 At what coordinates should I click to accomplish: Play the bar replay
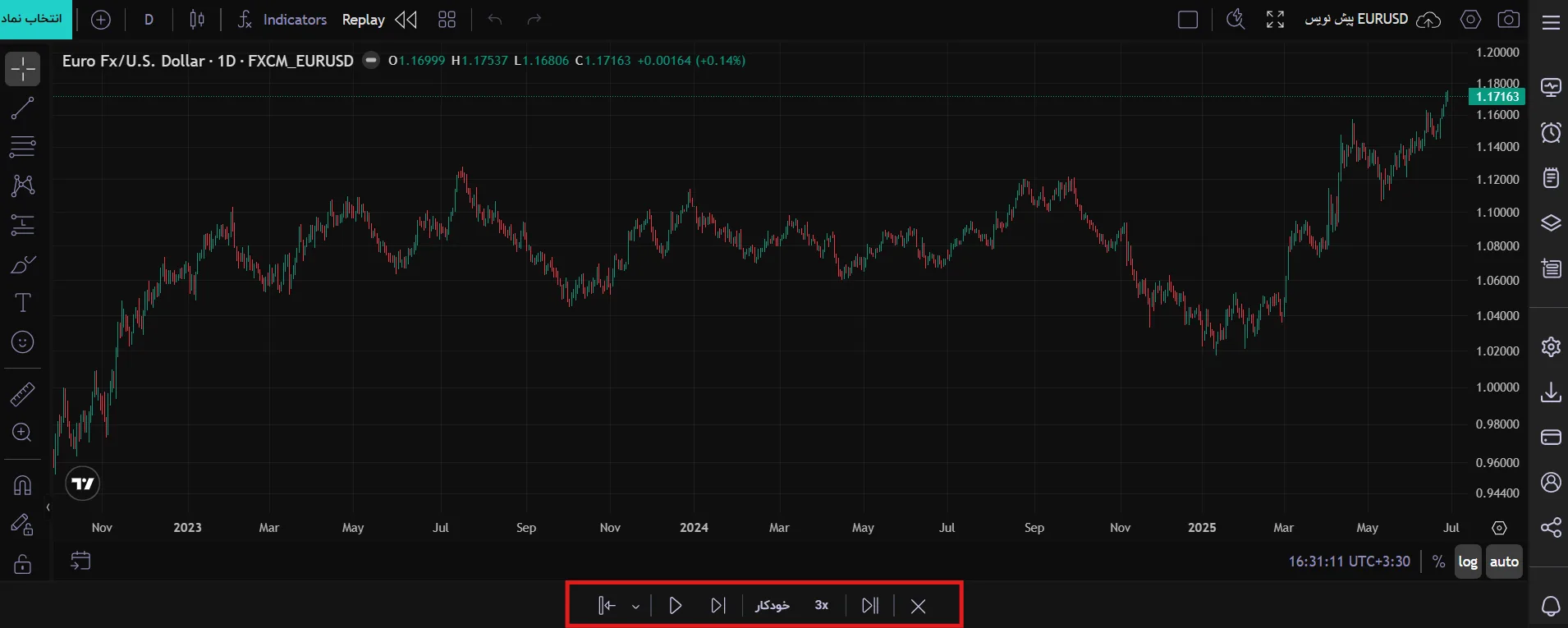point(676,606)
